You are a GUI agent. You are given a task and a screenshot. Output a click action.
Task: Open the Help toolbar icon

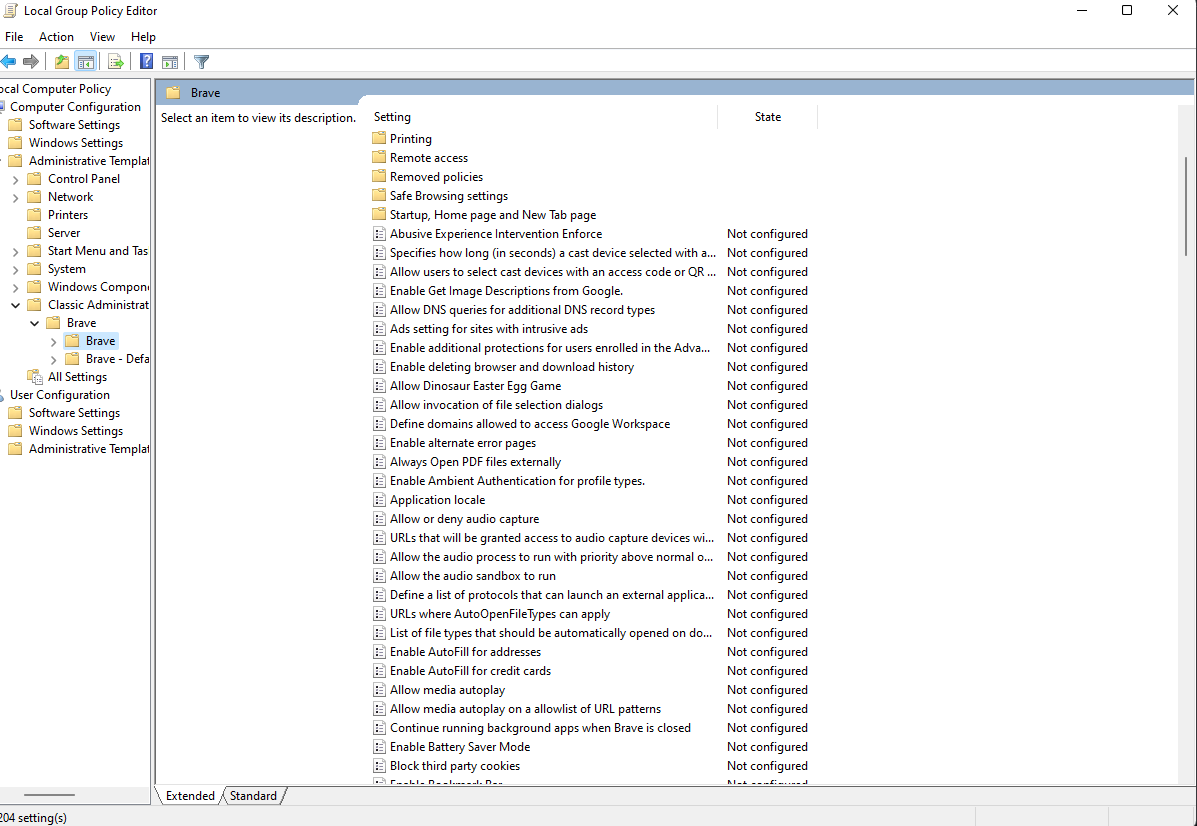[x=147, y=62]
